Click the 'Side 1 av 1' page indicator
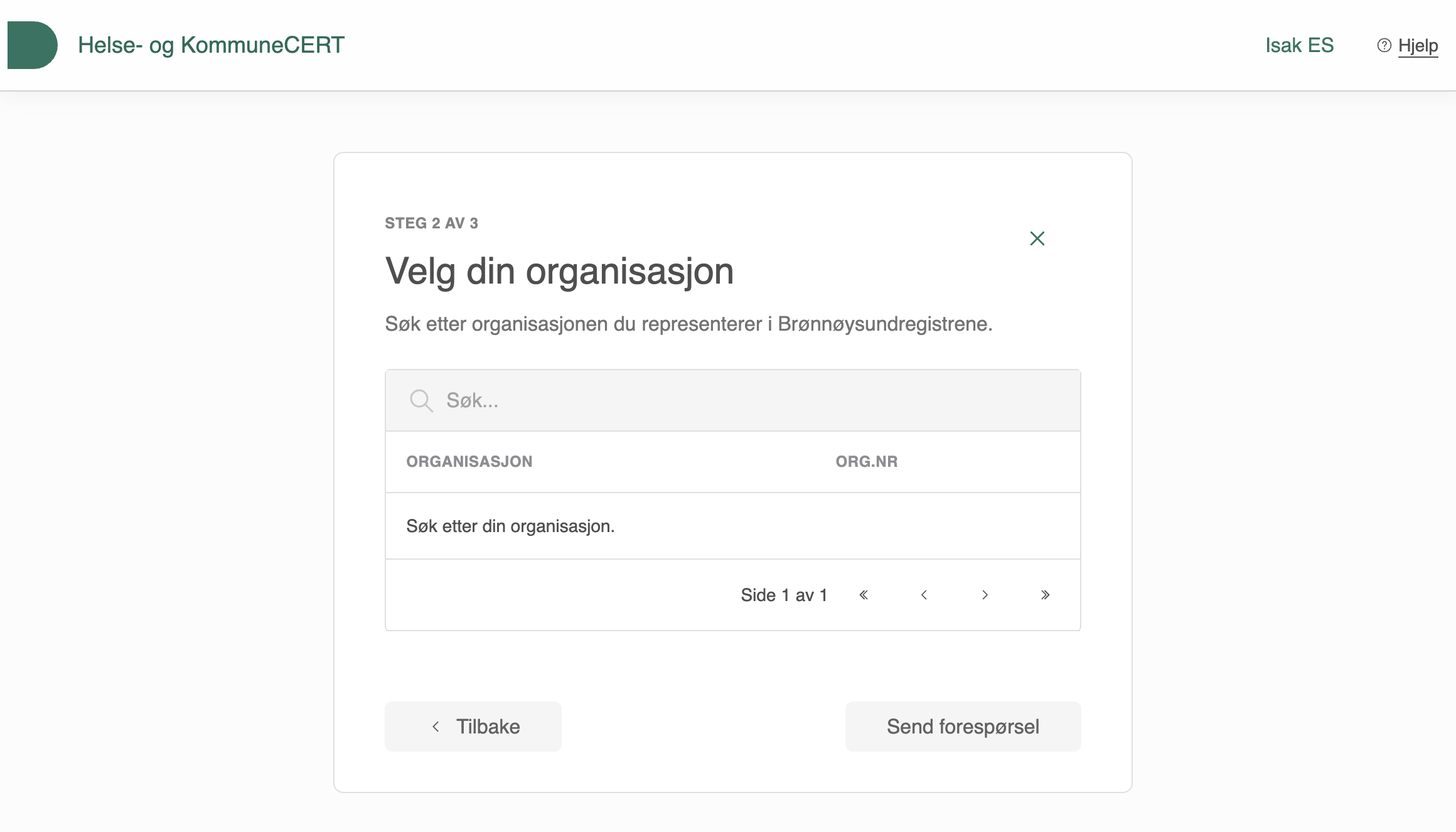This screenshot has width=1456, height=832. point(784,595)
